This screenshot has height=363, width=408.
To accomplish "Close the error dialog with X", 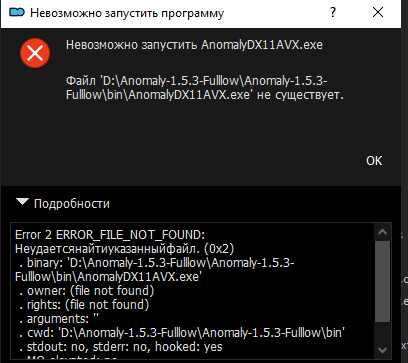I will (x=378, y=13).
